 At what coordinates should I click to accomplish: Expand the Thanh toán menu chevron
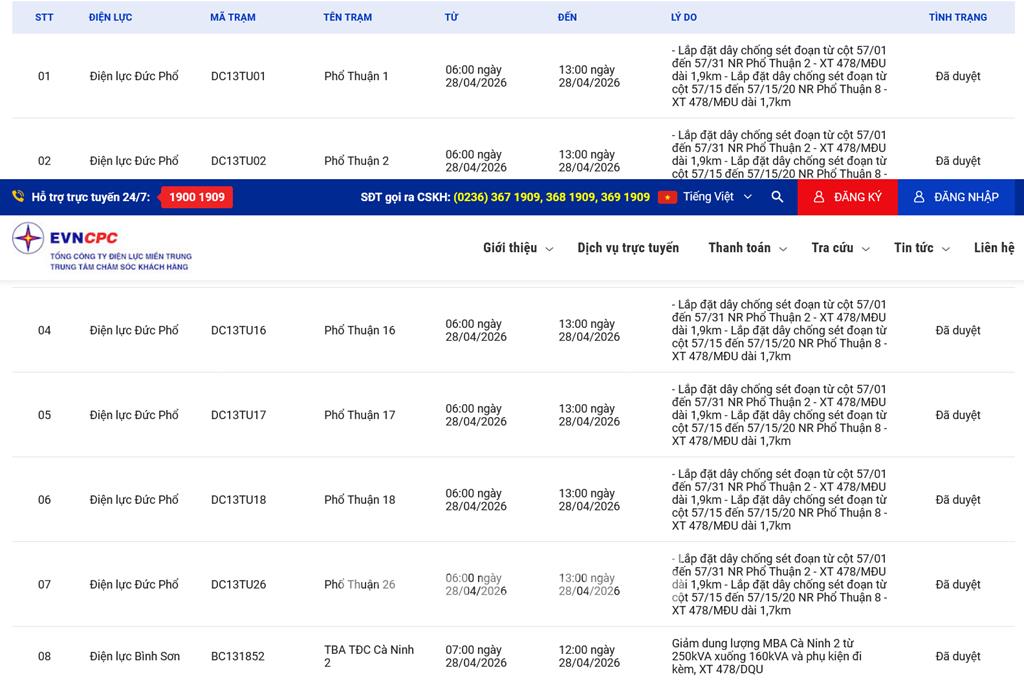[782, 249]
